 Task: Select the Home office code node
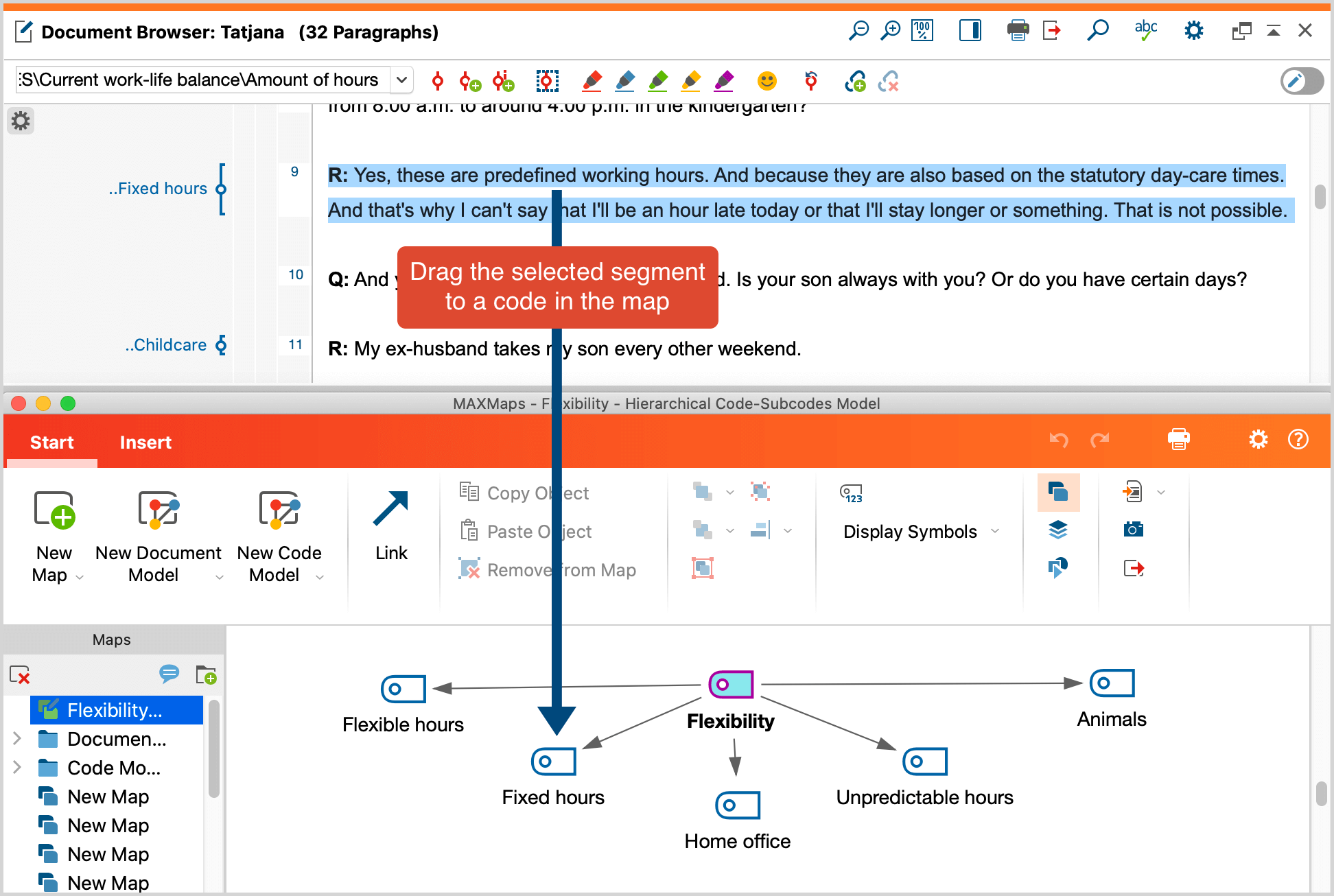point(738,805)
